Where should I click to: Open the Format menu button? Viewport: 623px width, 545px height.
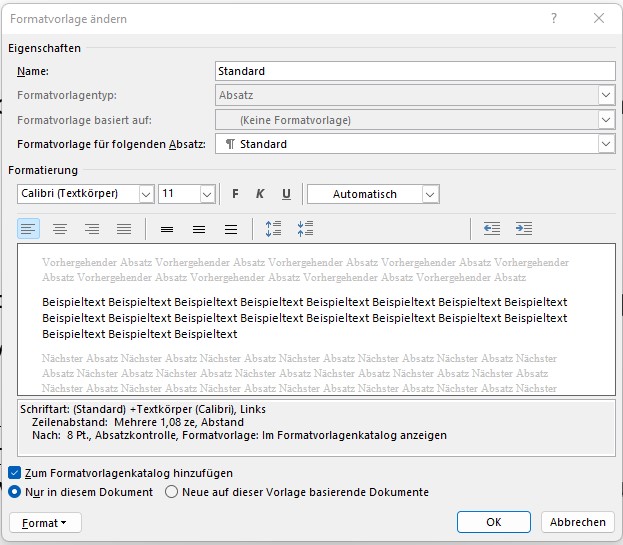(45, 523)
